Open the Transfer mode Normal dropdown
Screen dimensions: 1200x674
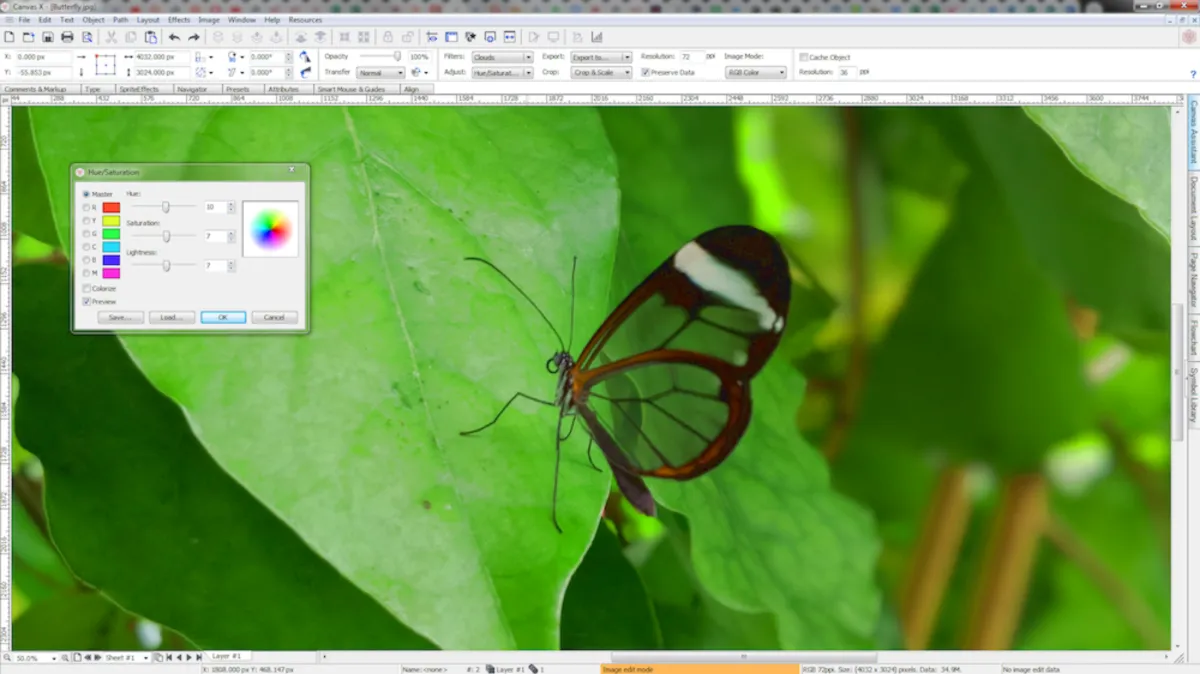click(380, 73)
